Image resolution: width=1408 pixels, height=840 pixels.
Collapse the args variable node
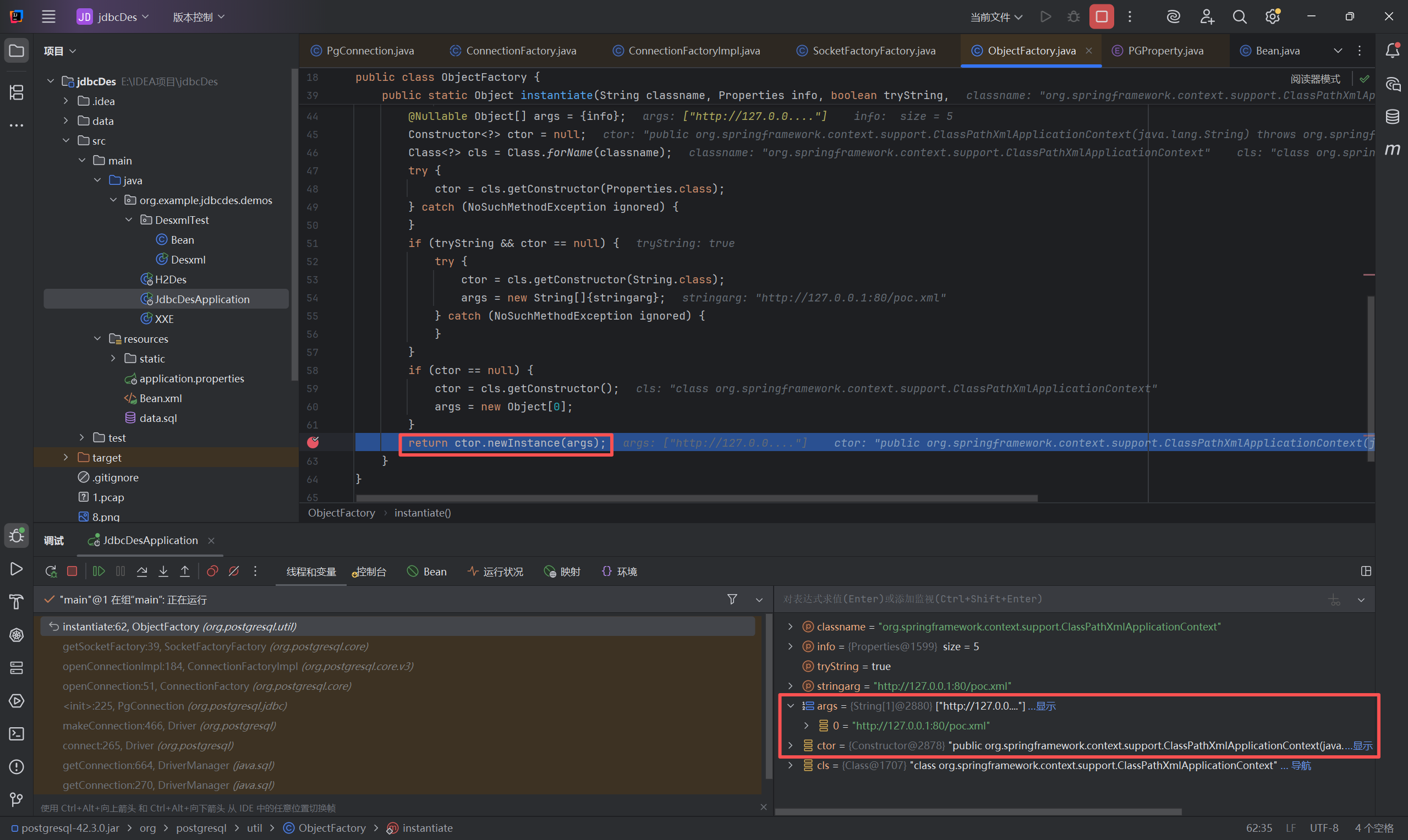tap(790, 706)
